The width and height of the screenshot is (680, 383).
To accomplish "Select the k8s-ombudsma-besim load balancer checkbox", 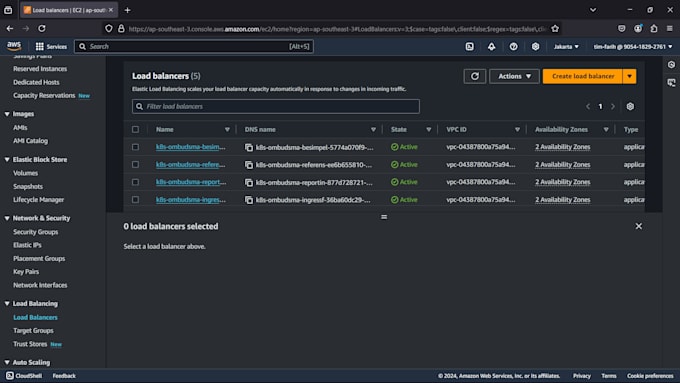I will tap(135, 147).
